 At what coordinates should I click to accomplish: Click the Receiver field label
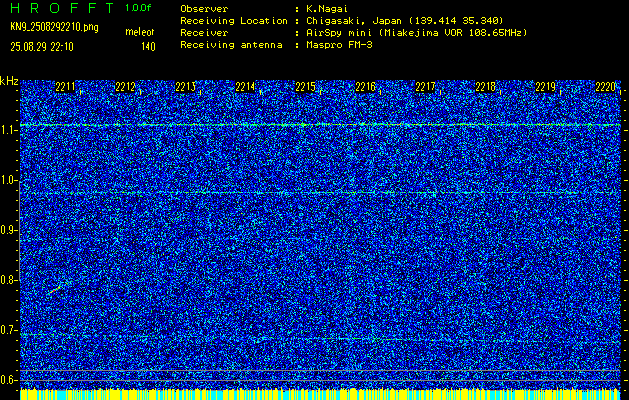204,32
